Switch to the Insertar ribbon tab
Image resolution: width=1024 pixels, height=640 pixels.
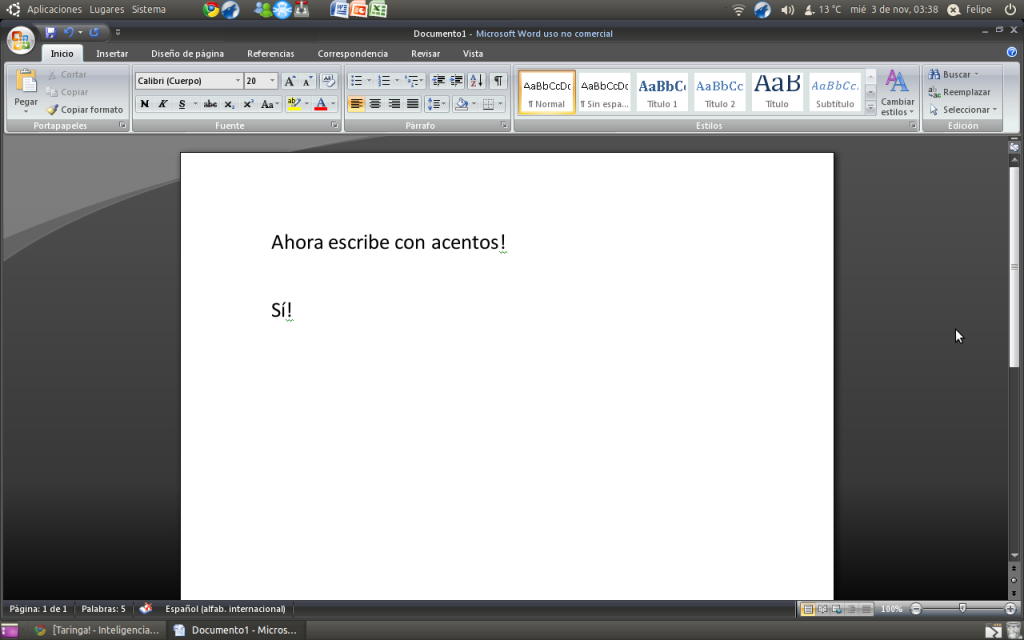click(x=112, y=54)
